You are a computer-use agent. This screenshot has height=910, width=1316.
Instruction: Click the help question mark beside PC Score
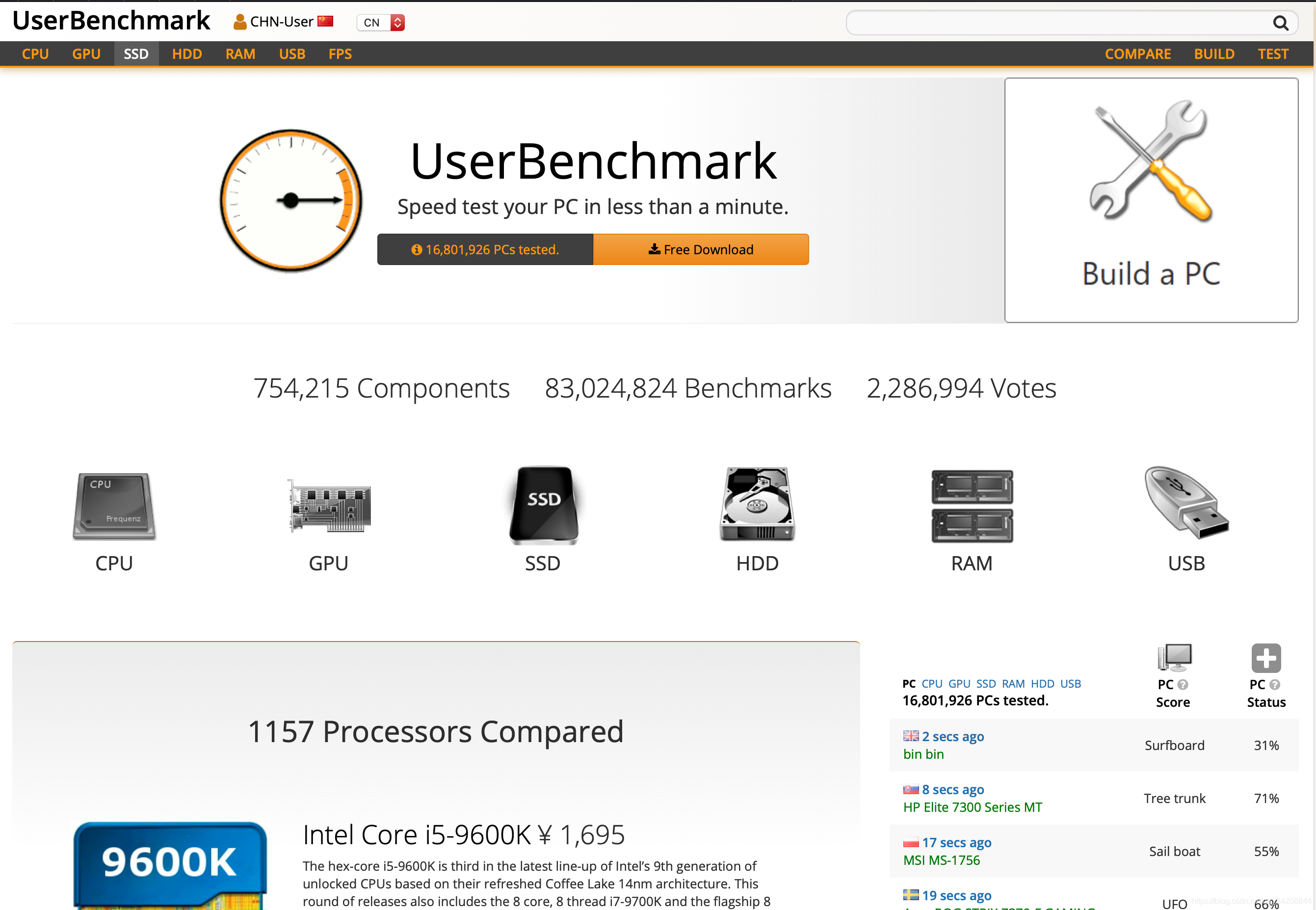pyautogui.click(x=1184, y=685)
